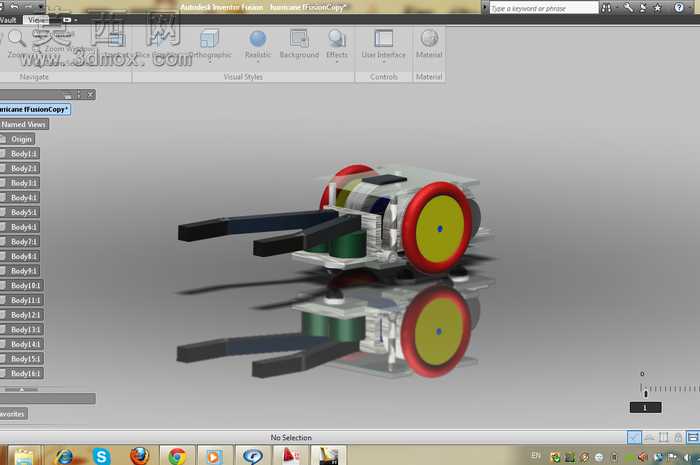Open Firefox from the taskbar
The height and width of the screenshot is (465, 700).
tap(139, 456)
